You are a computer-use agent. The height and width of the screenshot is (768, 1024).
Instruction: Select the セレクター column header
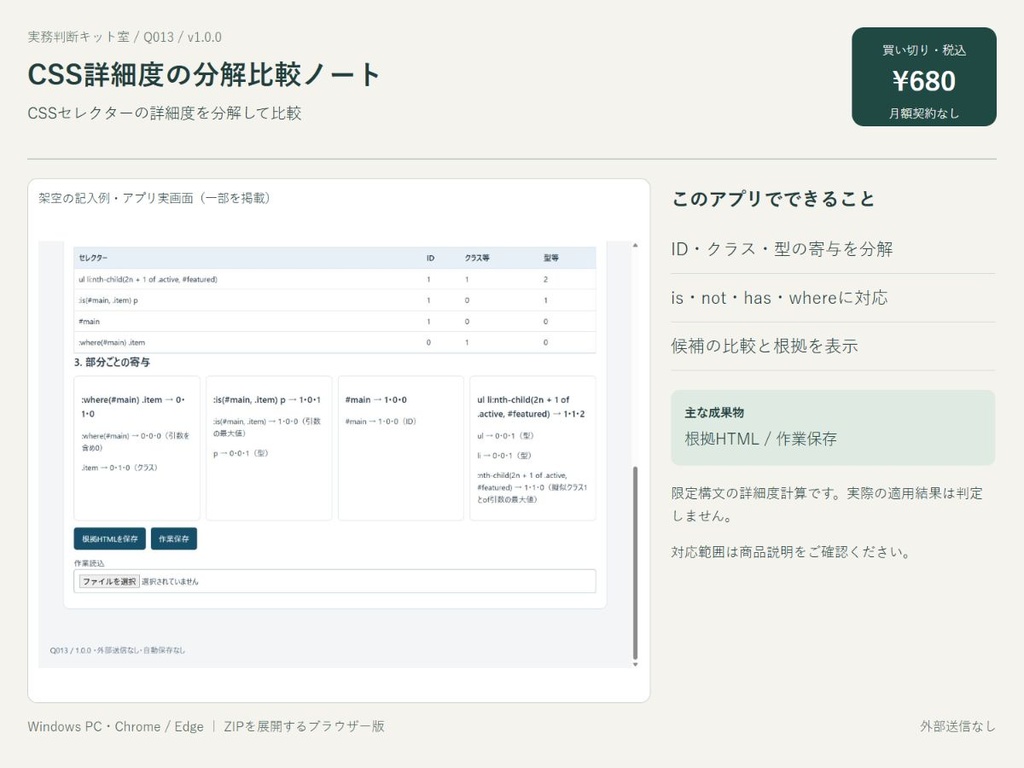93,258
